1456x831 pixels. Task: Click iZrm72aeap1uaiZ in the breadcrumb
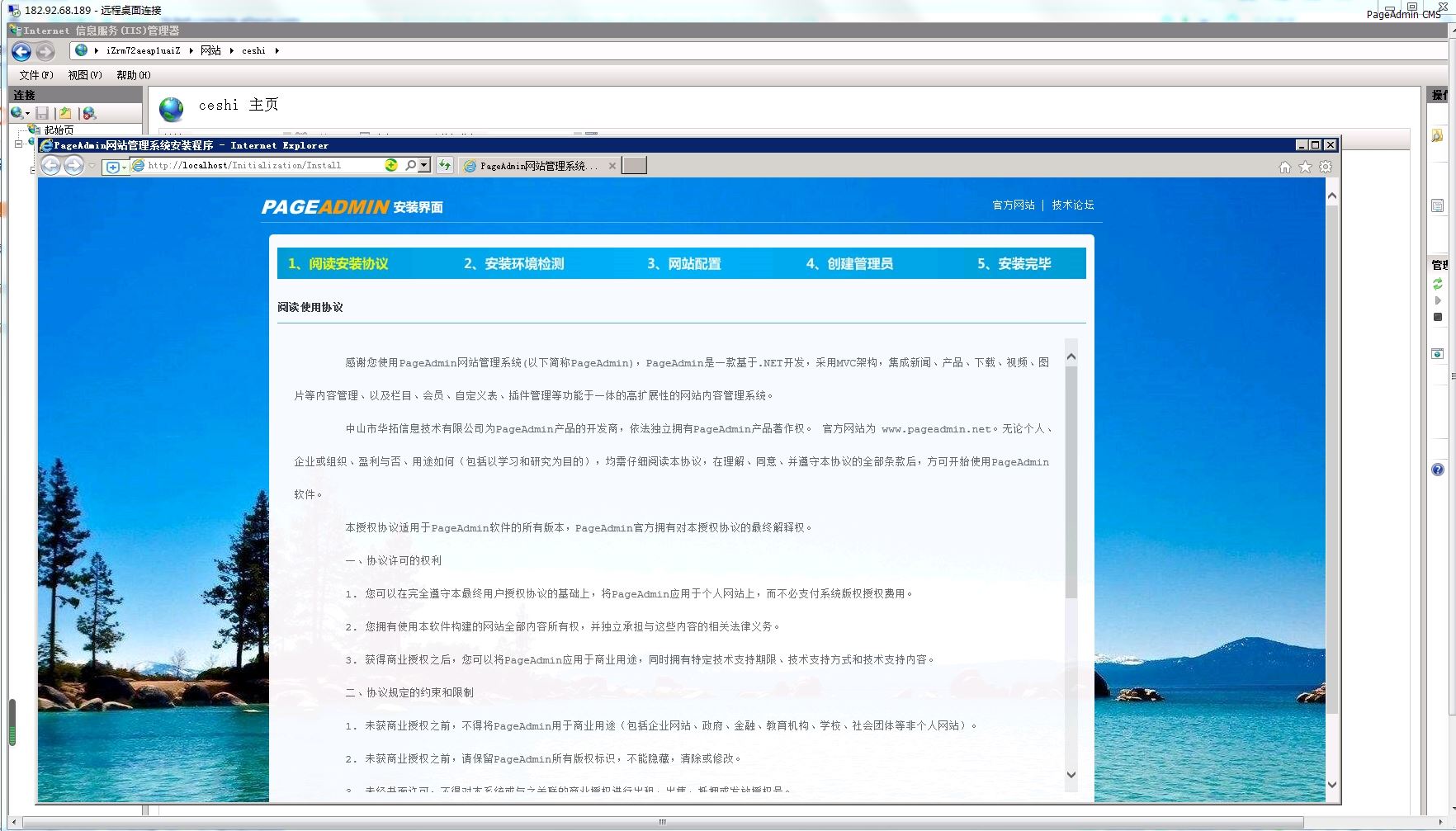tap(143, 51)
